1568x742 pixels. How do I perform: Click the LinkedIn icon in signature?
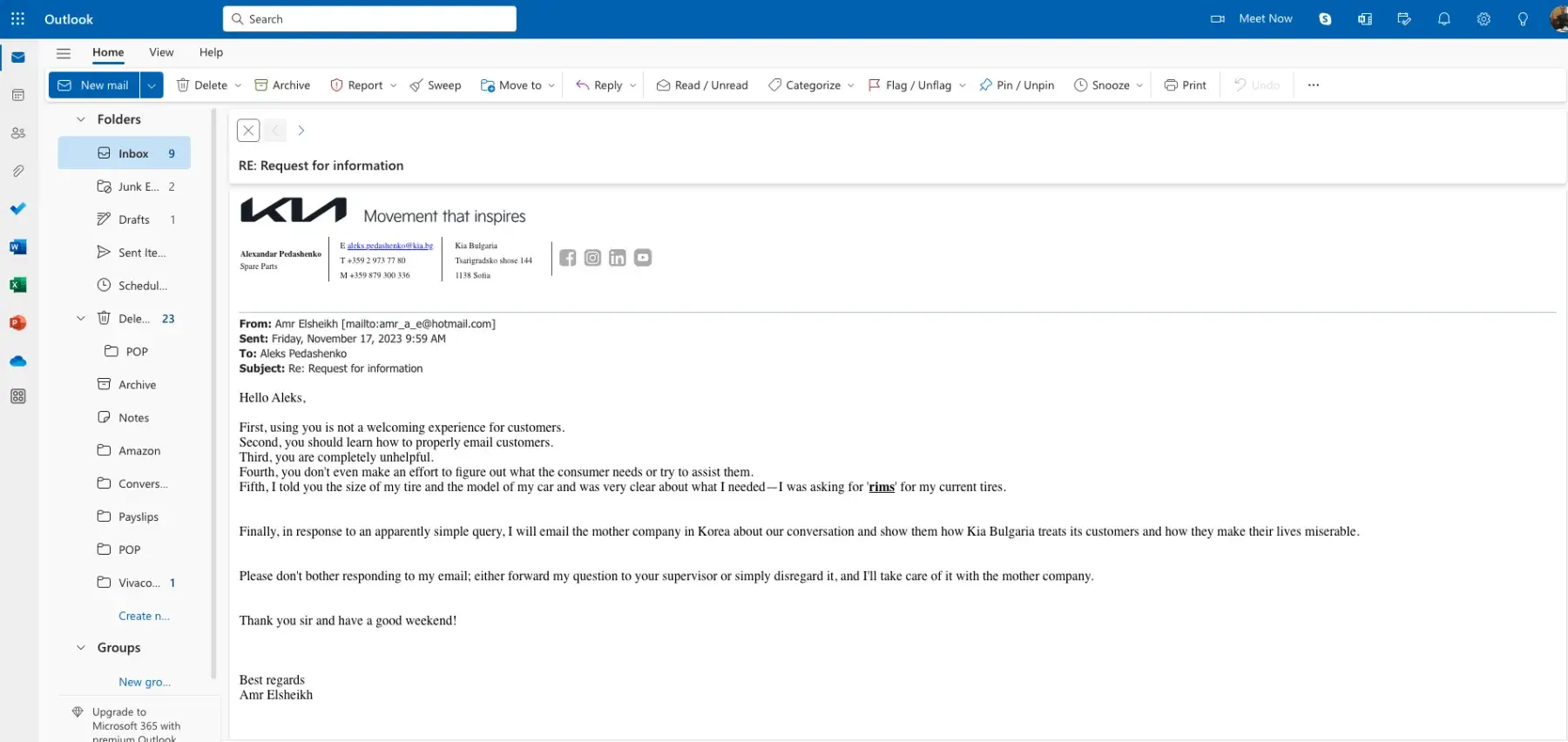click(618, 258)
